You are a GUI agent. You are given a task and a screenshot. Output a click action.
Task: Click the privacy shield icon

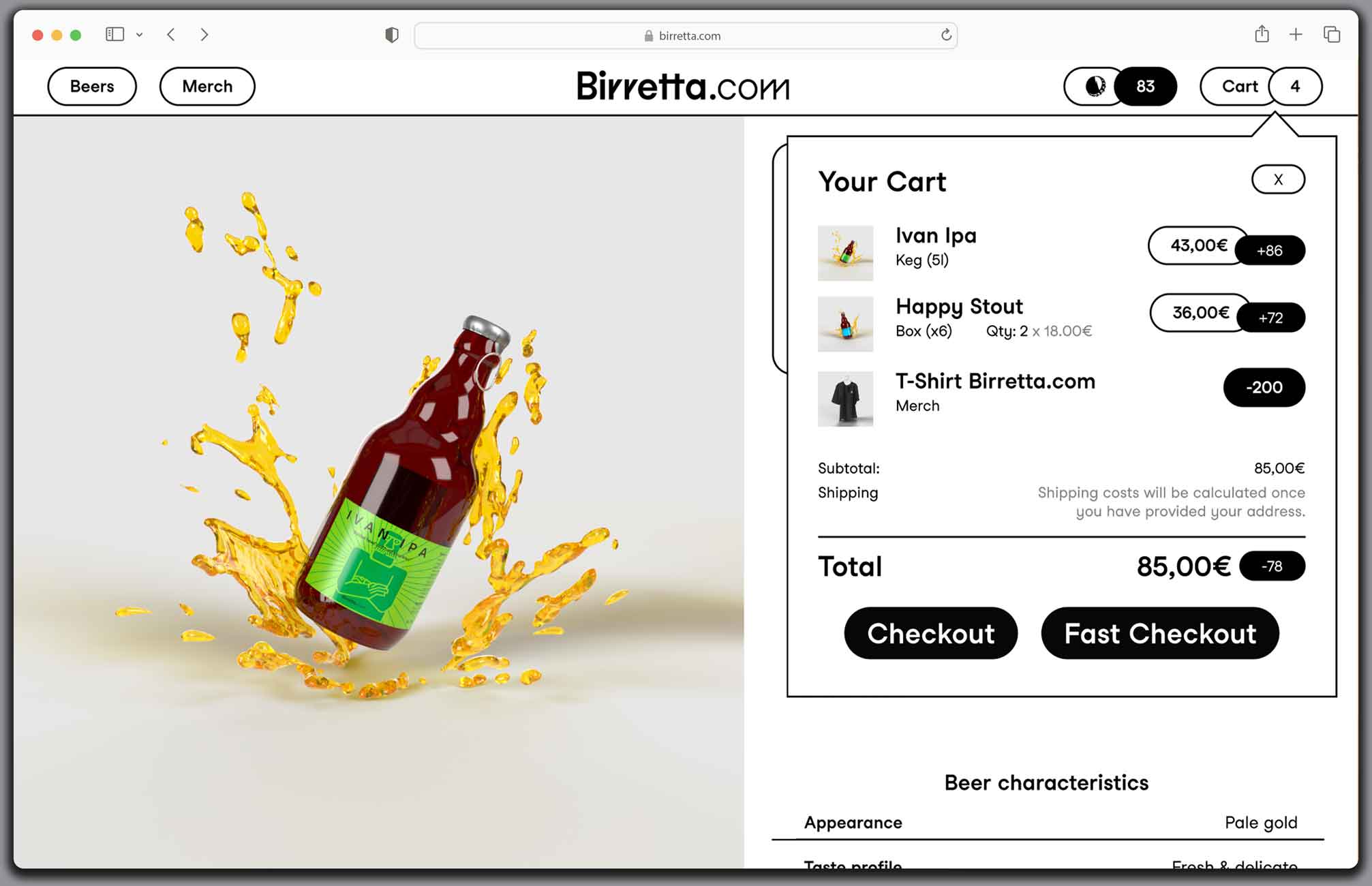tap(391, 35)
